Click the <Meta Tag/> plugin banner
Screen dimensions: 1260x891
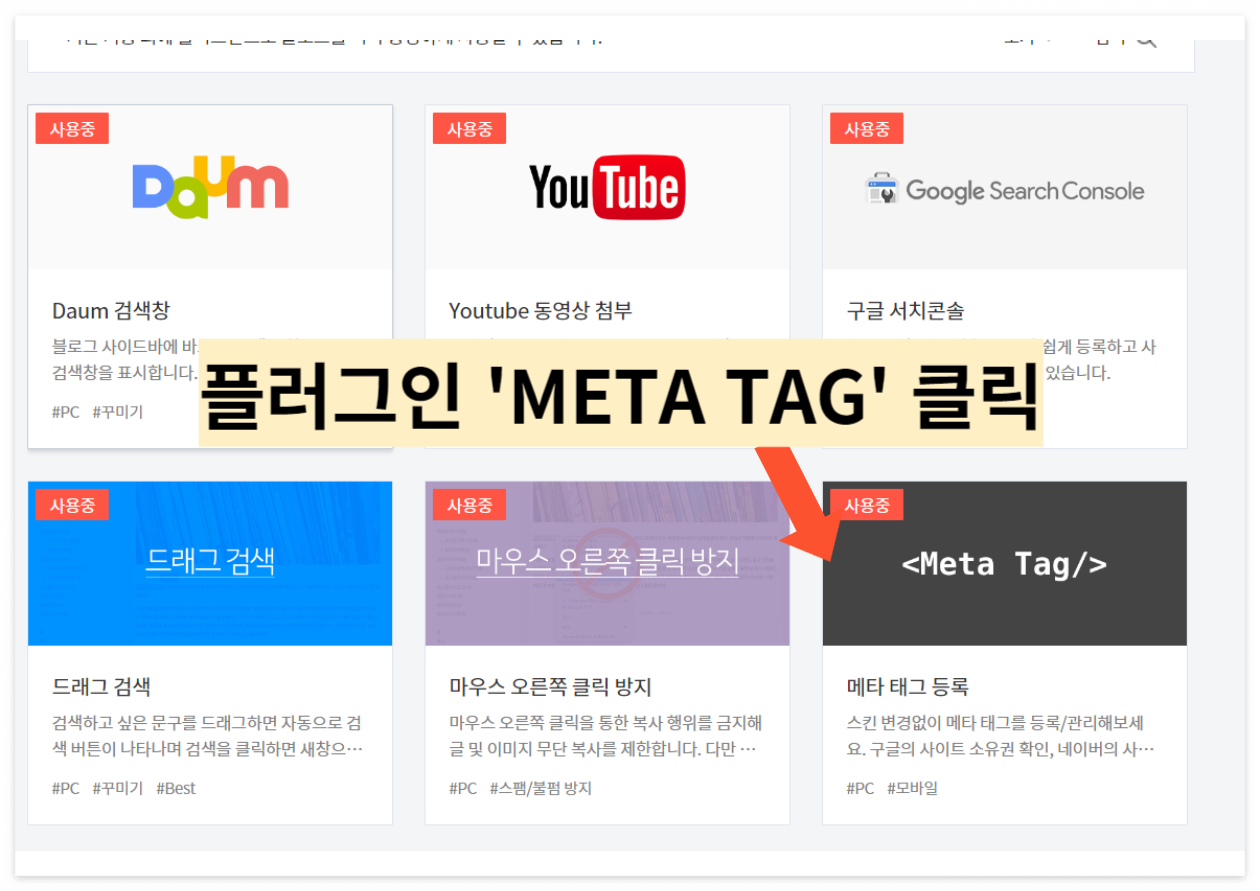click(1004, 563)
